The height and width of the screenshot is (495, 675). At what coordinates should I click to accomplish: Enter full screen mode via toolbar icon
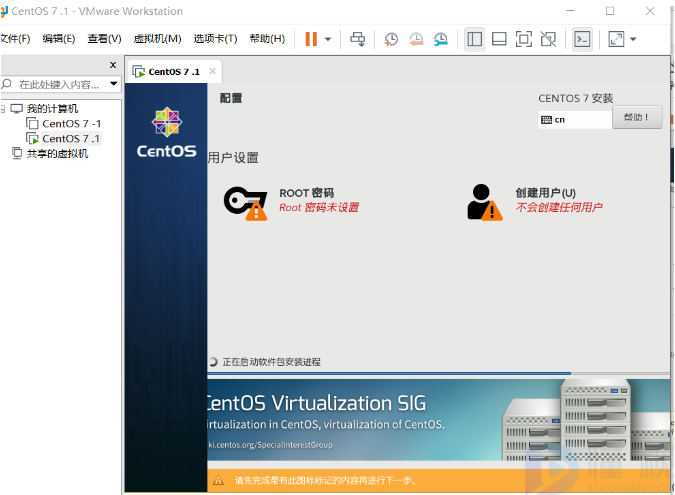tap(523, 39)
